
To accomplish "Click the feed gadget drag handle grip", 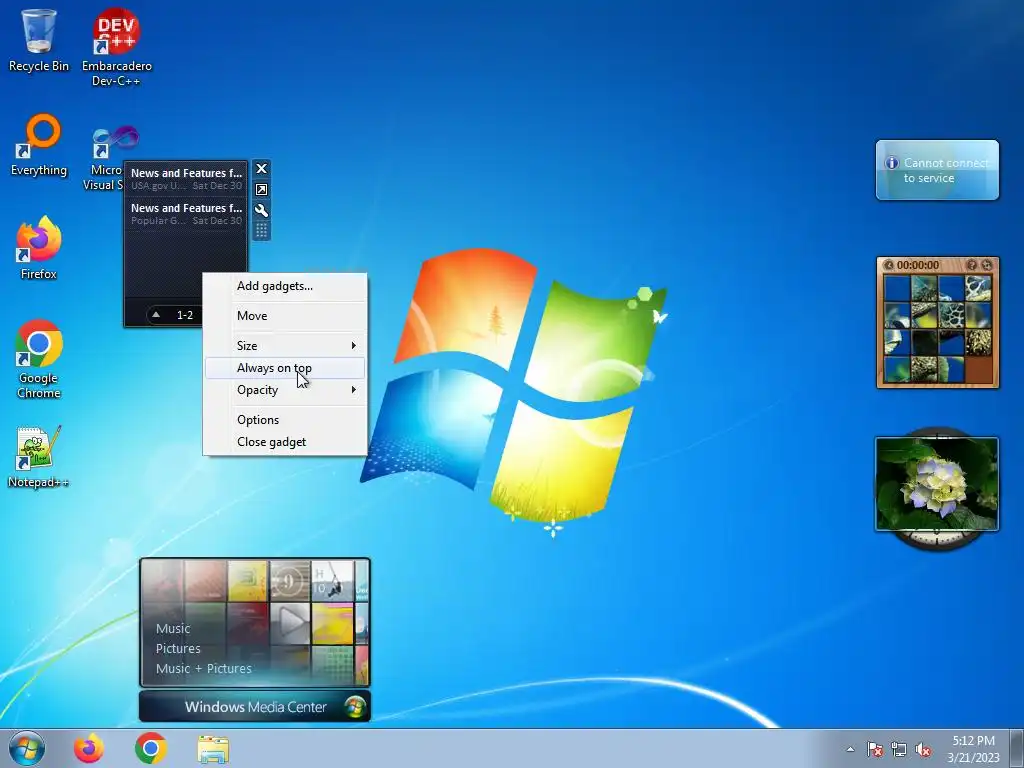I will tap(261, 230).
